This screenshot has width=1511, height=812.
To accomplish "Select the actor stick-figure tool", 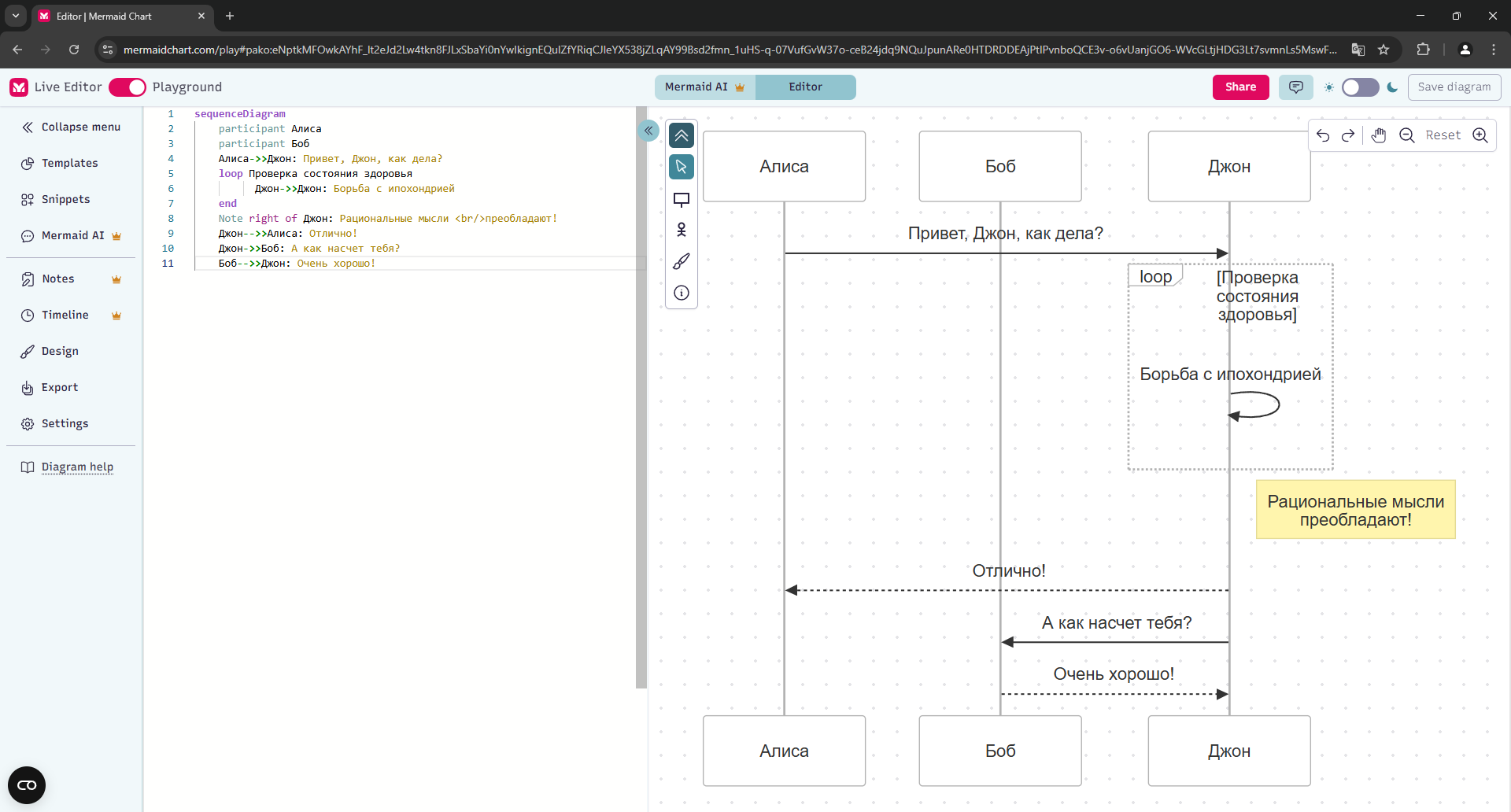I will pos(682,230).
